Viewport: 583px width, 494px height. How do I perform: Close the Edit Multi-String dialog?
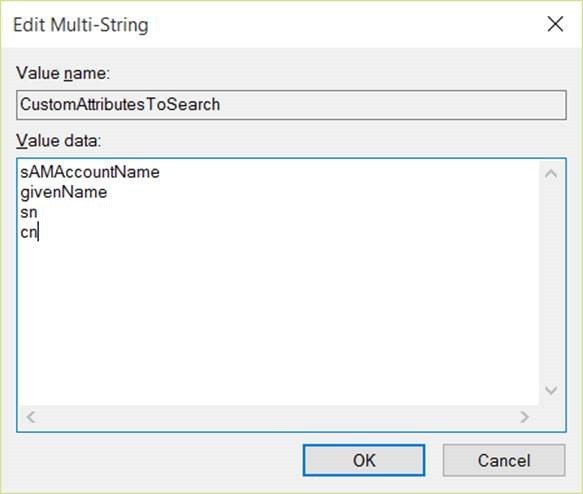pos(555,25)
